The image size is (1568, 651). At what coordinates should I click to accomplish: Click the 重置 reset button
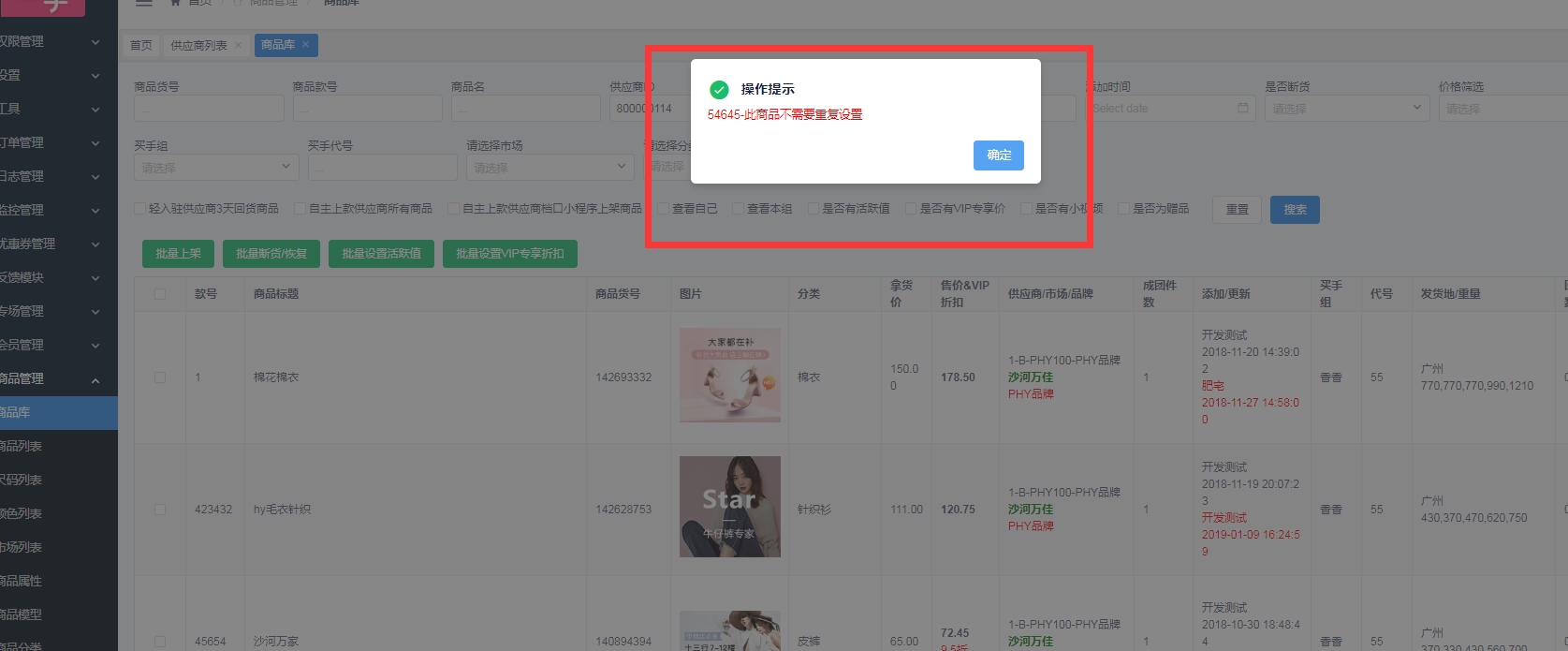pyautogui.click(x=1238, y=210)
